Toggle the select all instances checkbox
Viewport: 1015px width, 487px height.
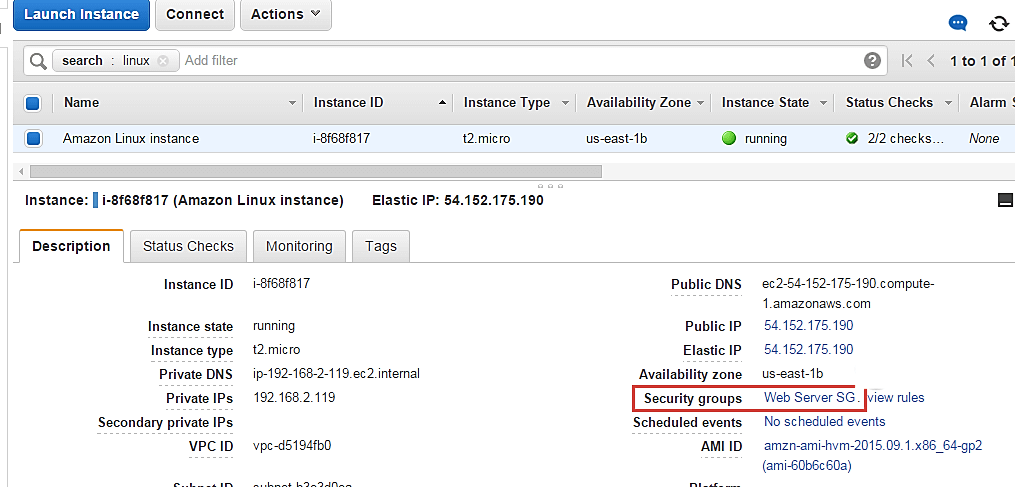[x=32, y=103]
